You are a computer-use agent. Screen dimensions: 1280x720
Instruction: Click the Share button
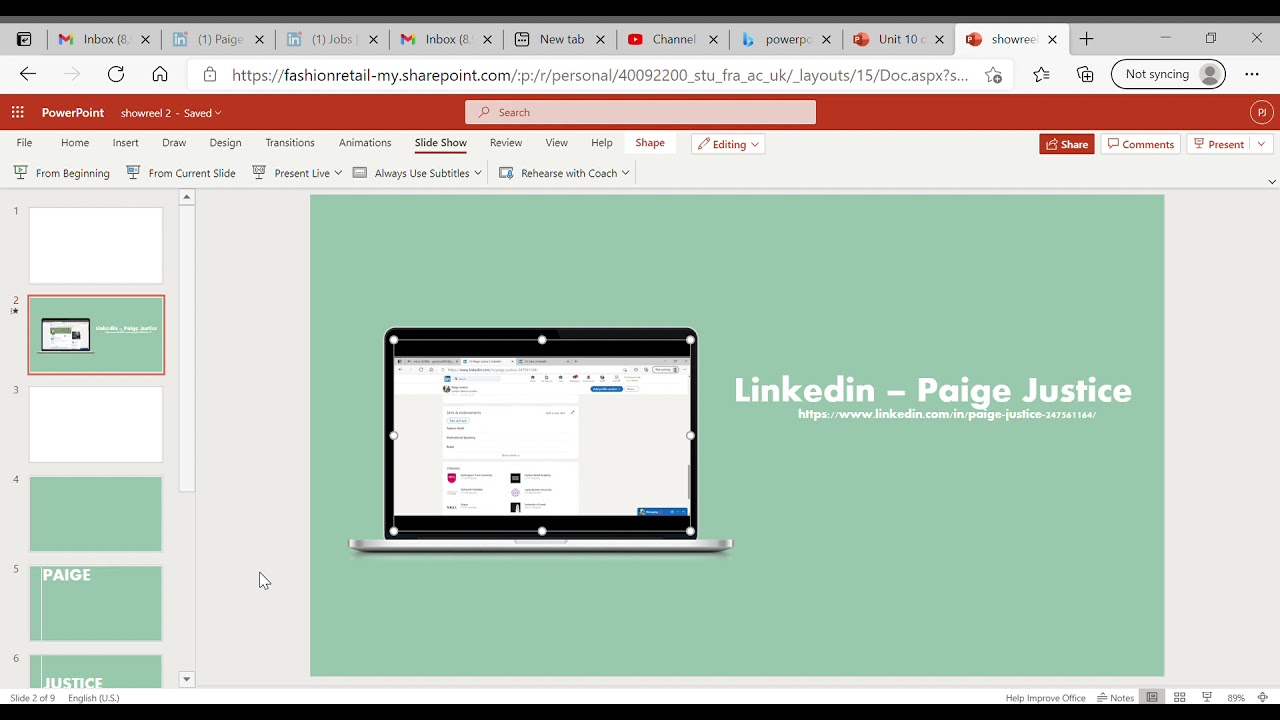pyautogui.click(x=1067, y=144)
